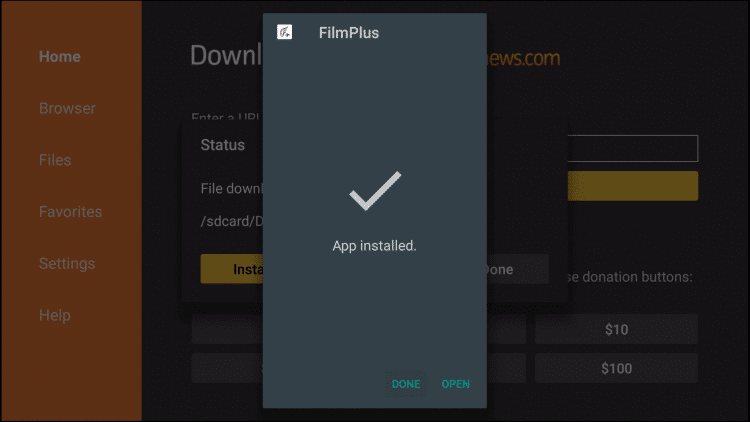This screenshot has height=422, width=750.
Task: Click the sdcard file path text
Action: click(232, 221)
